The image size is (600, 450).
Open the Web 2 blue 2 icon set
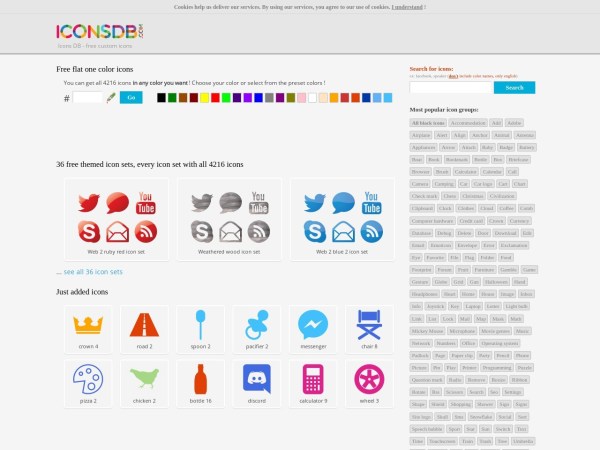coord(342,220)
